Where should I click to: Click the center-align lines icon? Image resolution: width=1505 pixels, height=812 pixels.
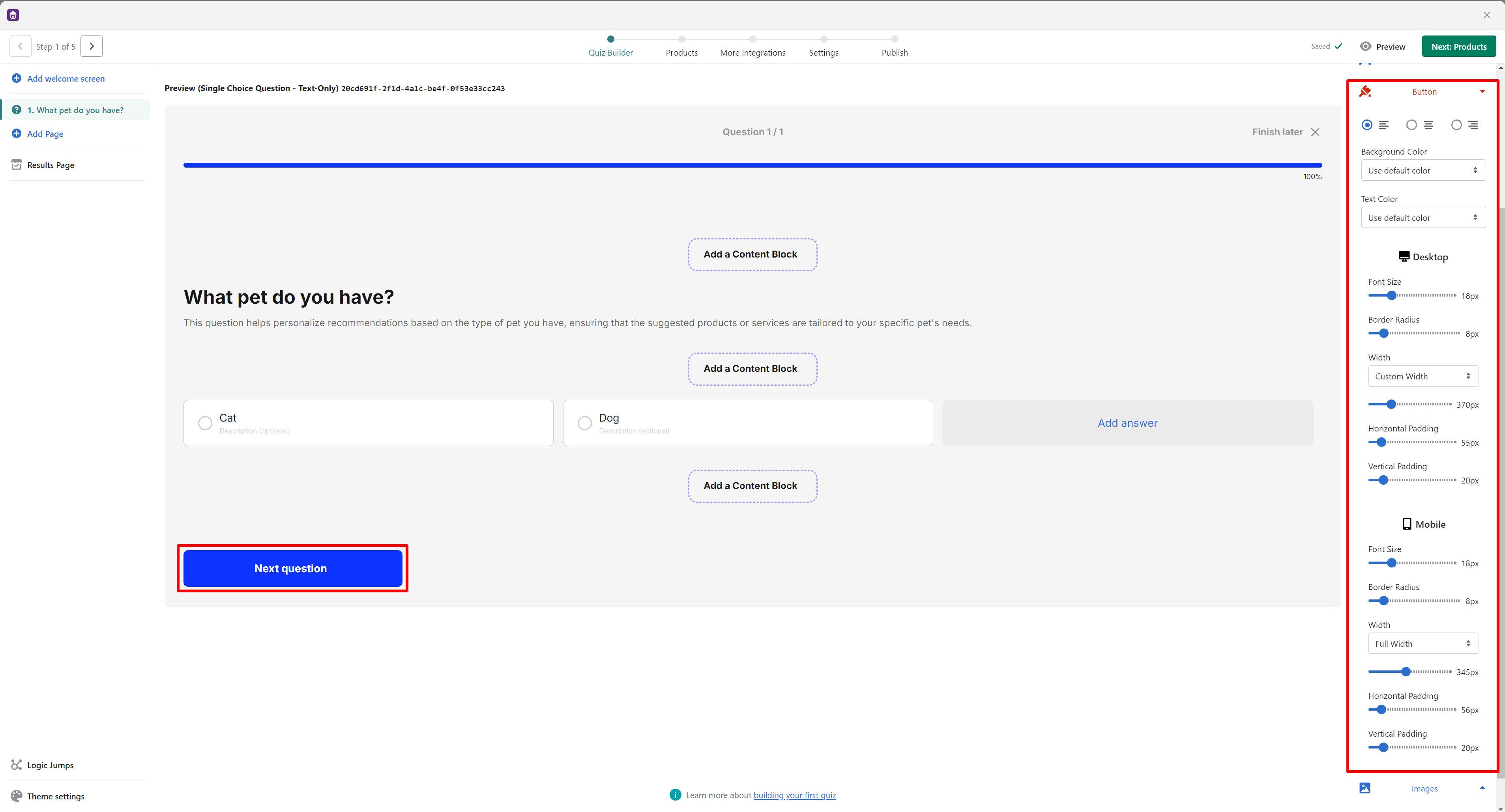tap(1428, 125)
